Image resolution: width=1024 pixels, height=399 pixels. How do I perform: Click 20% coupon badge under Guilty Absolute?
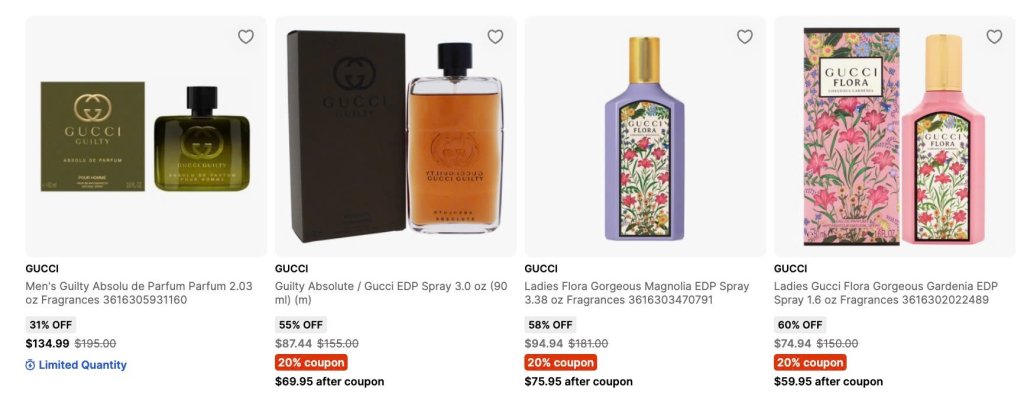tap(311, 362)
